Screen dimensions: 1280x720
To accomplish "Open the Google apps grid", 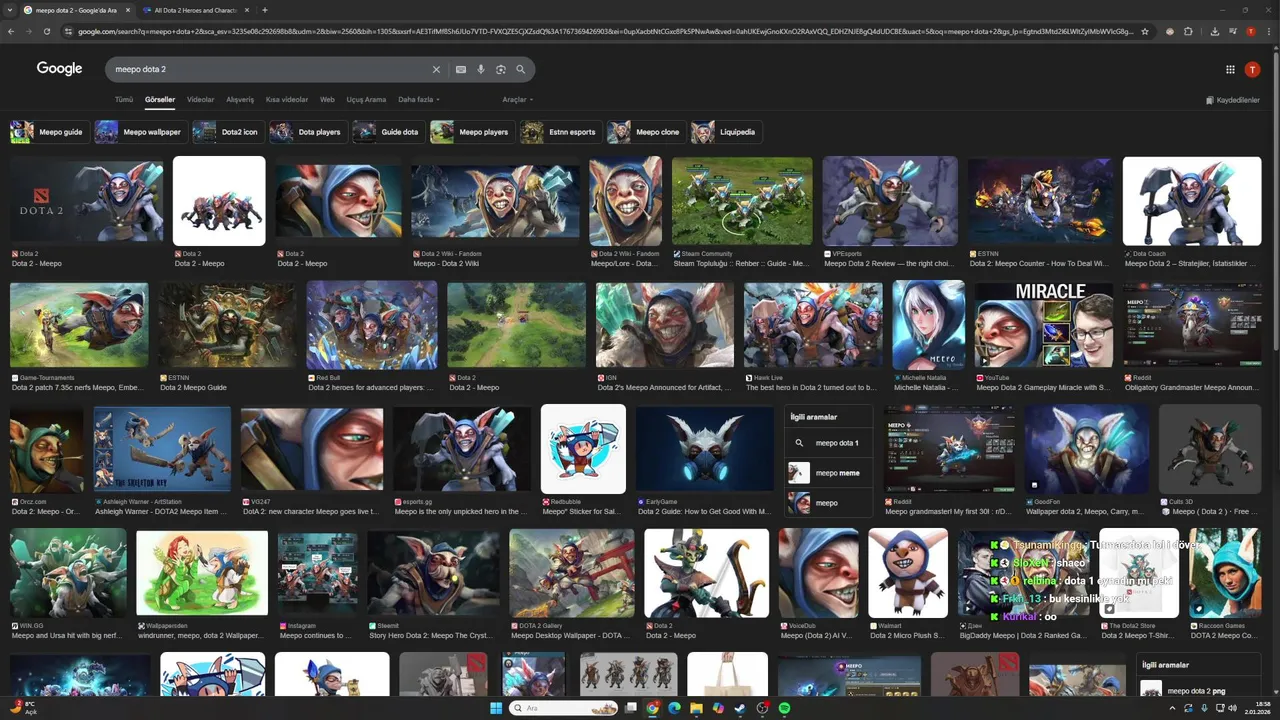I will 1230,69.
